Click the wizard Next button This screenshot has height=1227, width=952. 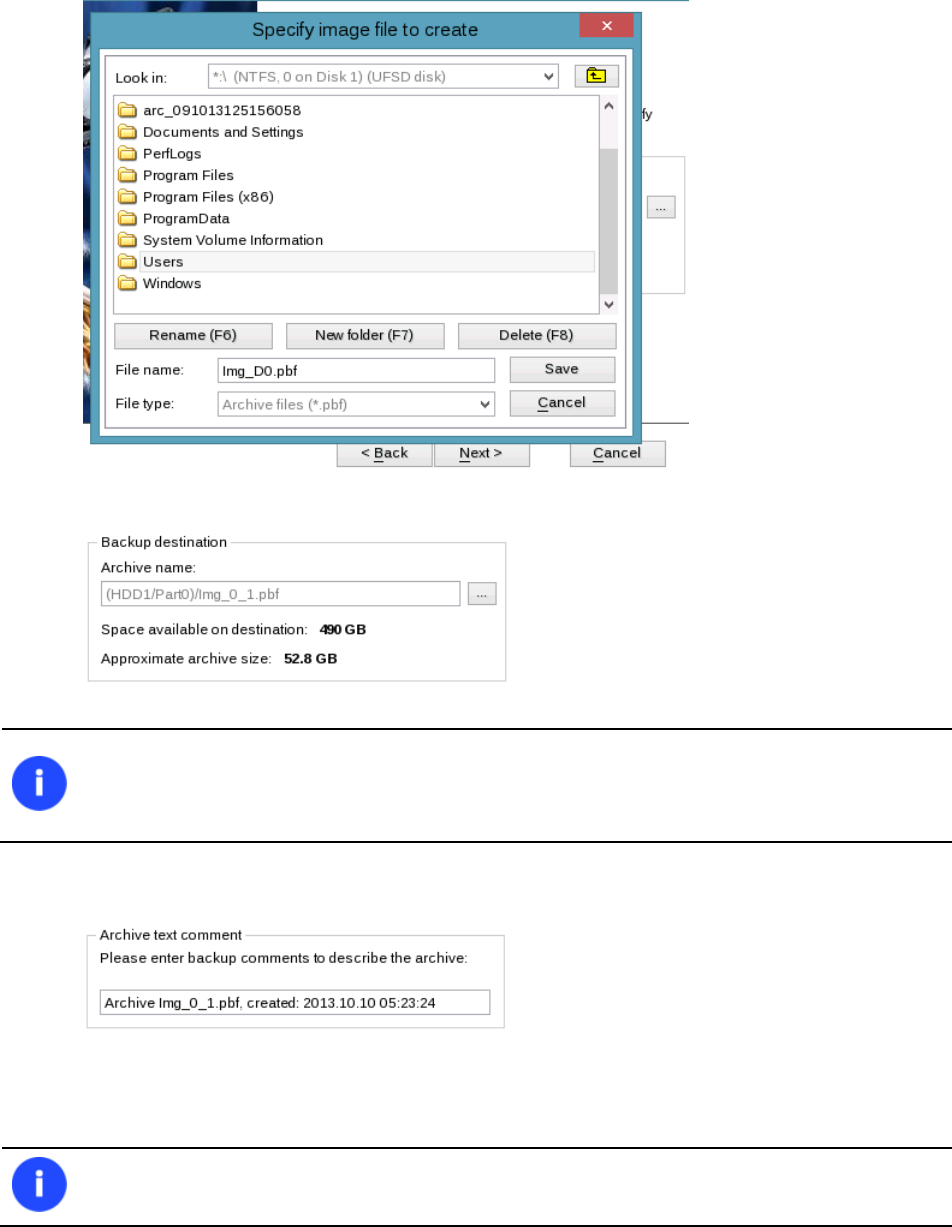pyautogui.click(x=481, y=454)
